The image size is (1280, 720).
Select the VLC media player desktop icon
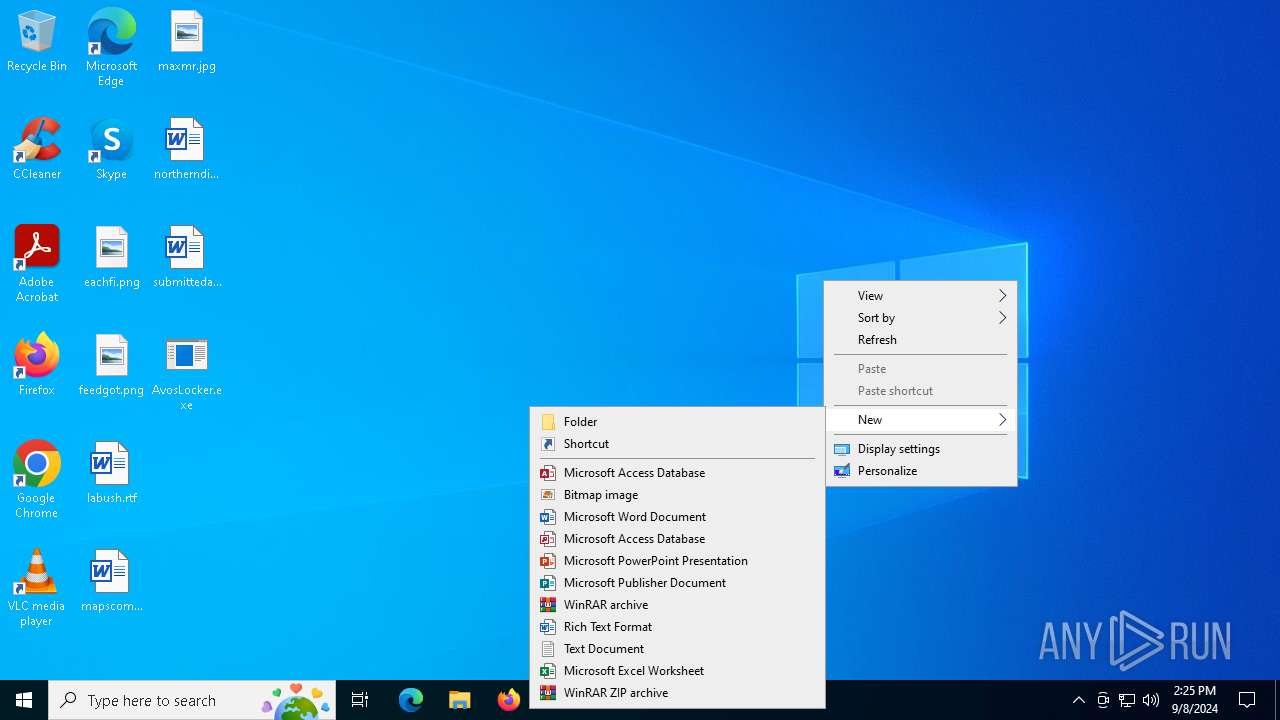click(x=37, y=588)
